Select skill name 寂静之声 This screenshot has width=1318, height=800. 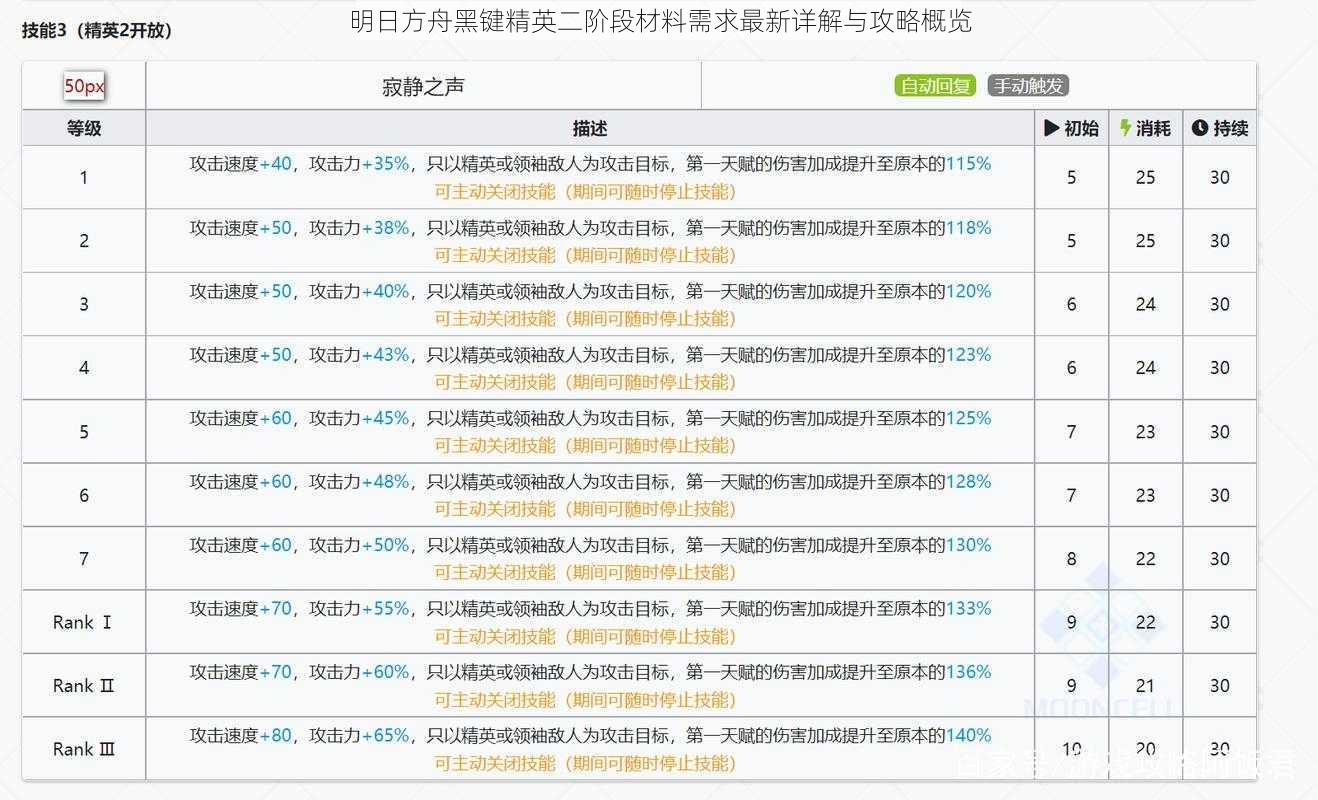point(423,87)
